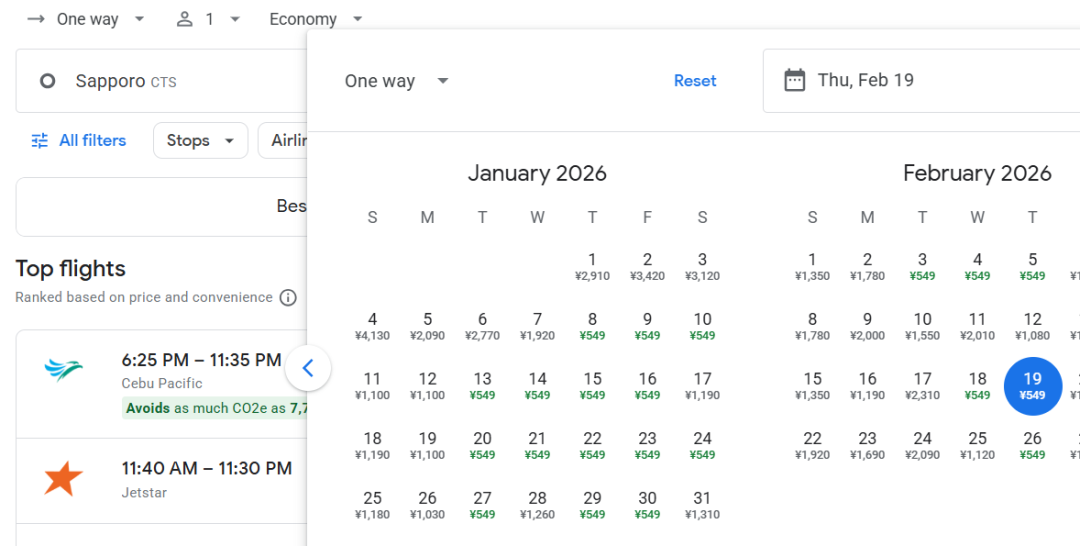The image size is (1080, 546).
Task: Click the All filters sliders icon
Action: click(40, 141)
